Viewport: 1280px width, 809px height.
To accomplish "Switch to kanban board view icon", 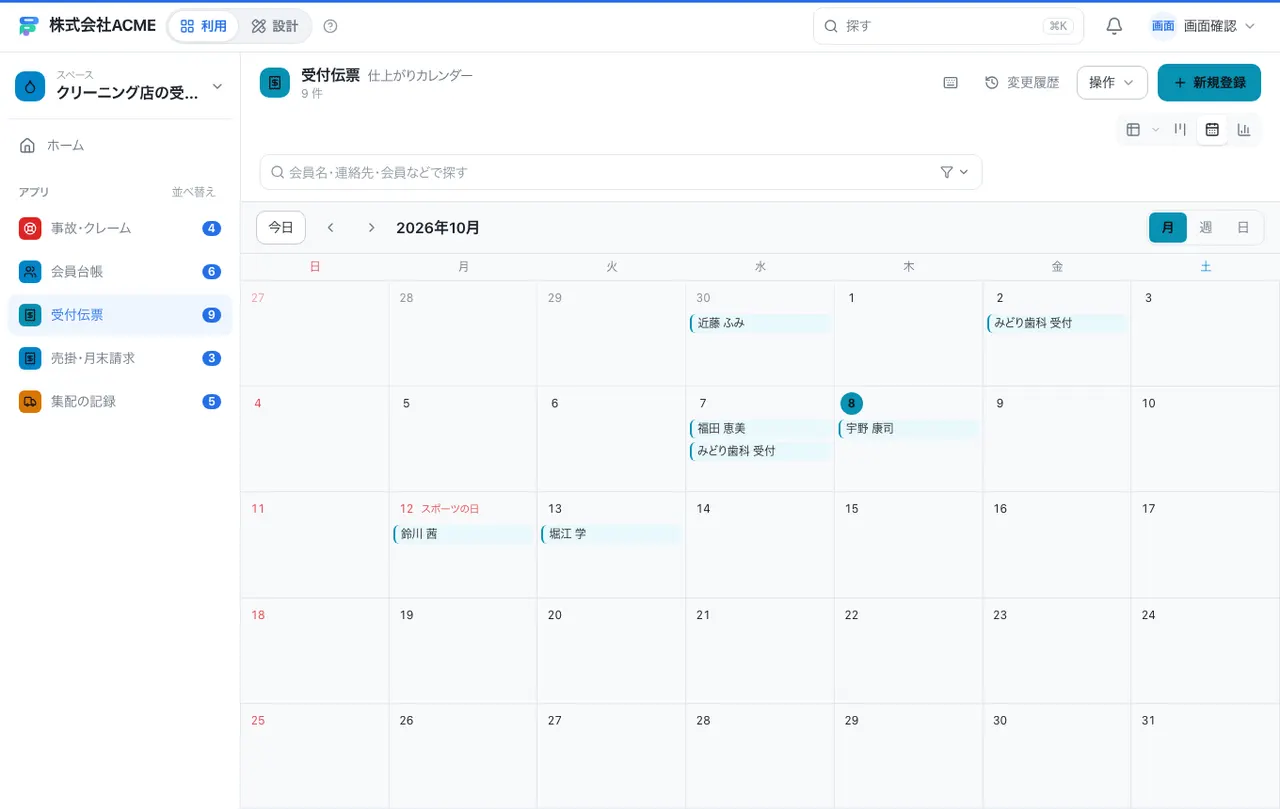I will click(1180, 129).
